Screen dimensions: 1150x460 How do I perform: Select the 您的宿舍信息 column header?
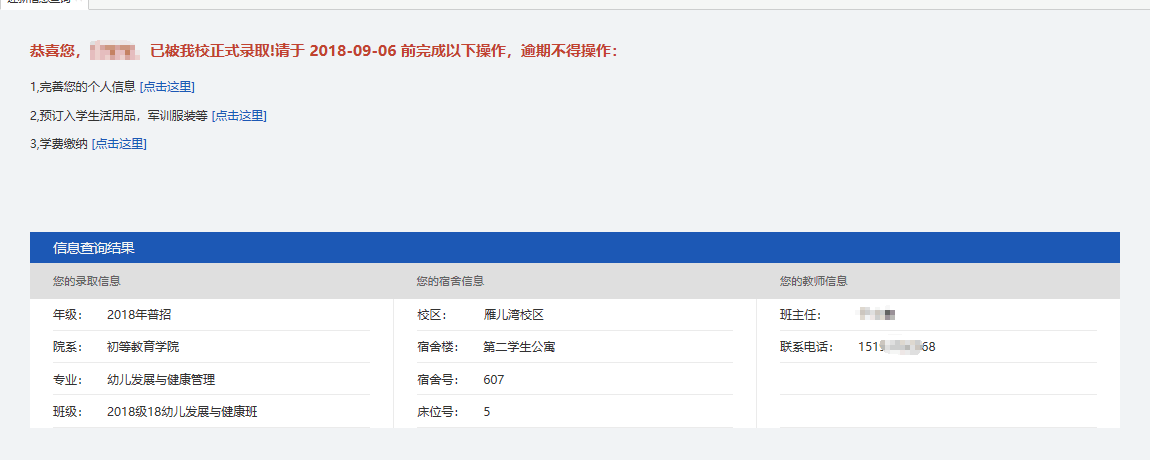click(x=451, y=282)
